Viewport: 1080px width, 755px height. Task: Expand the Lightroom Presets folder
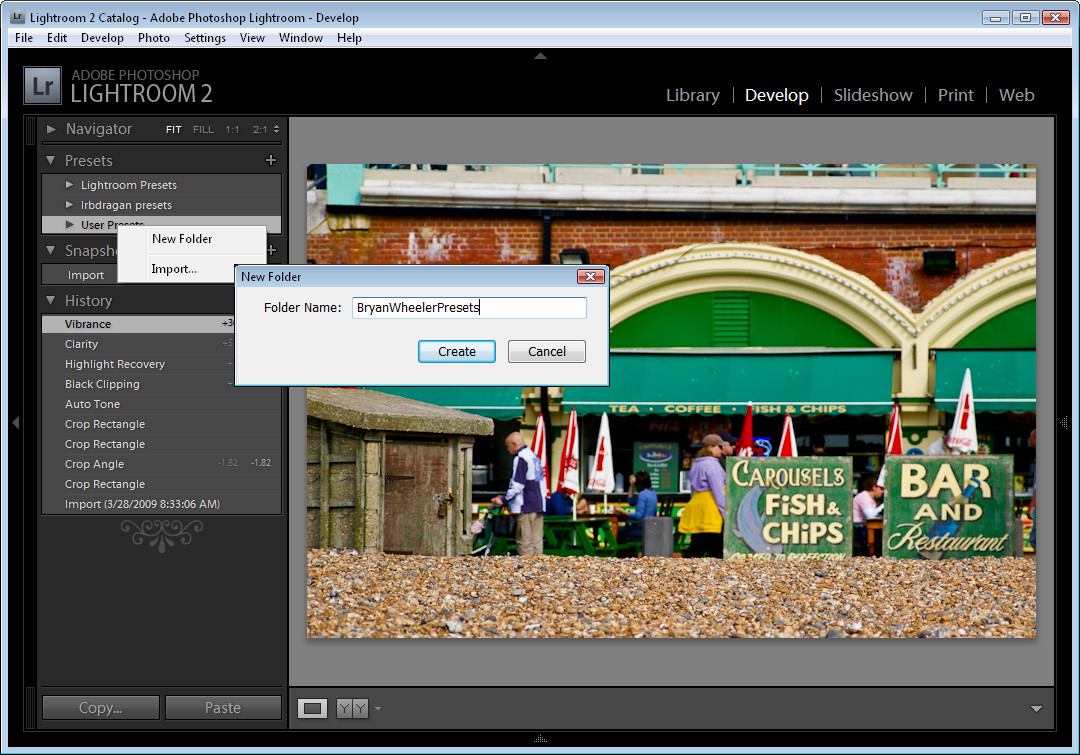pos(69,185)
